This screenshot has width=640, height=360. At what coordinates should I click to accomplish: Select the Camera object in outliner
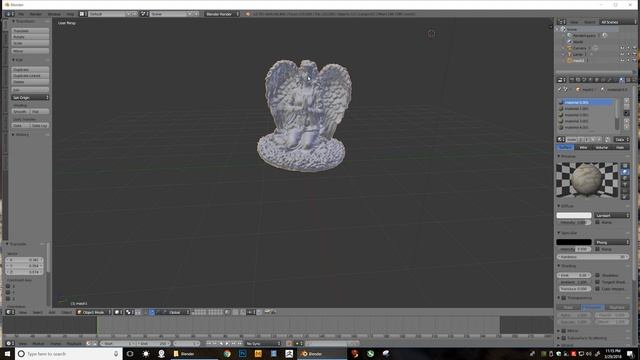pyautogui.click(x=579, y=48)
